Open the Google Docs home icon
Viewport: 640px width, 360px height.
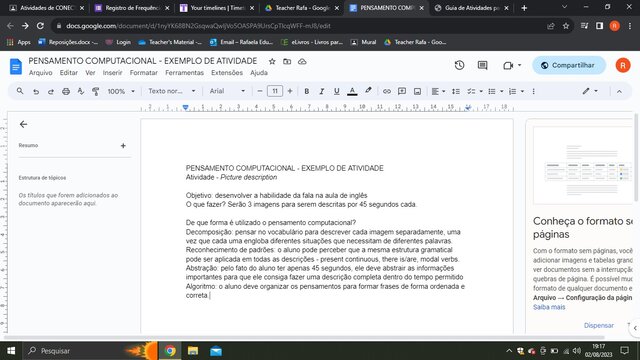pos(16,67)
